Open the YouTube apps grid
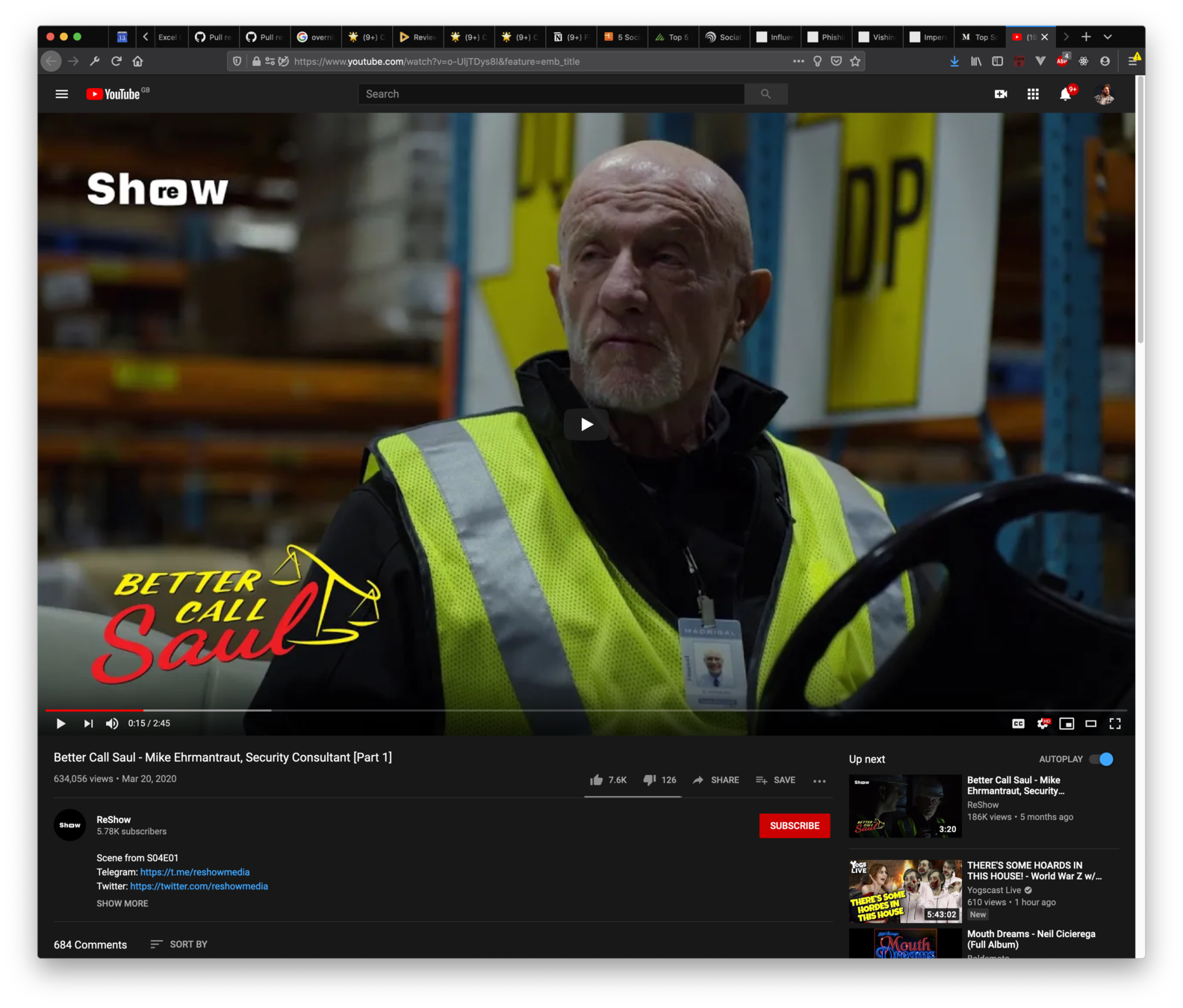This screenshot has height=1008, width=1183. coord(1033,94)
